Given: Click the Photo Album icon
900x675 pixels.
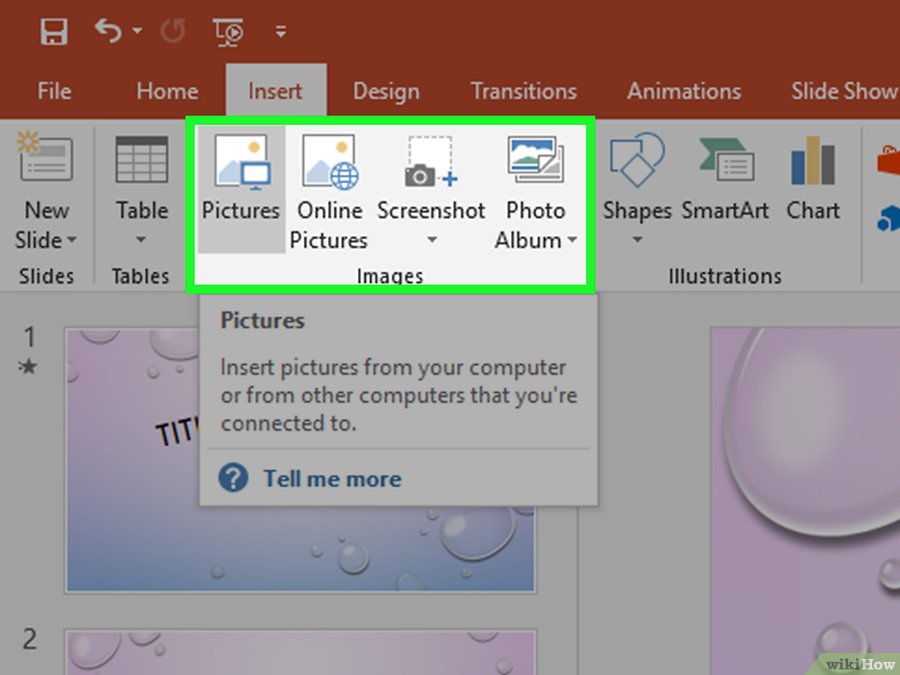Looking at the screenshot, I should click(x=536, y=160).
